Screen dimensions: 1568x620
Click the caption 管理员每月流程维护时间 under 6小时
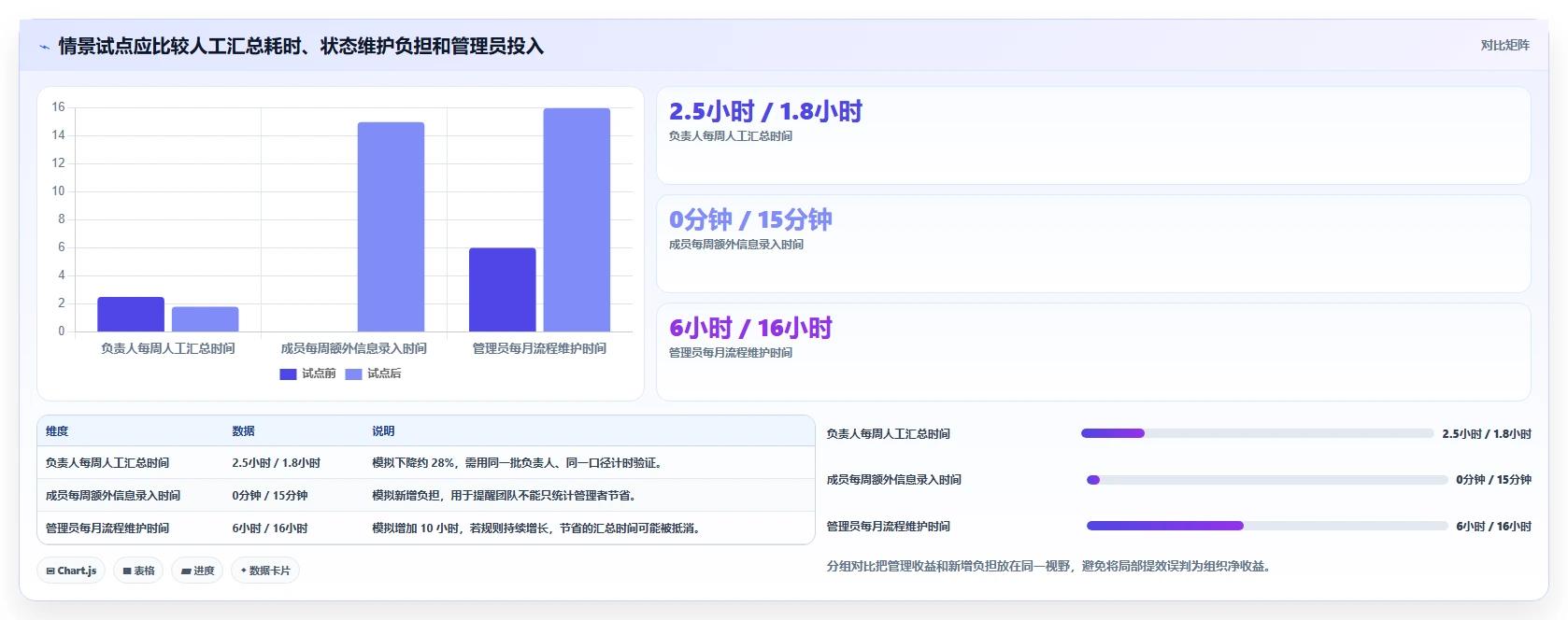731,353
